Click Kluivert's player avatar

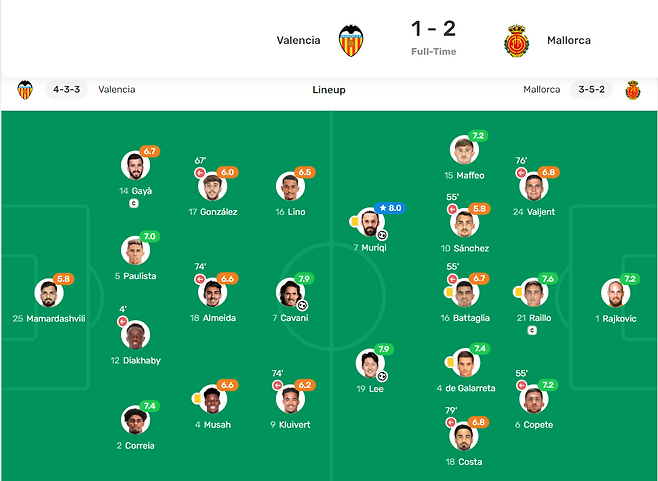coord(290,399)
